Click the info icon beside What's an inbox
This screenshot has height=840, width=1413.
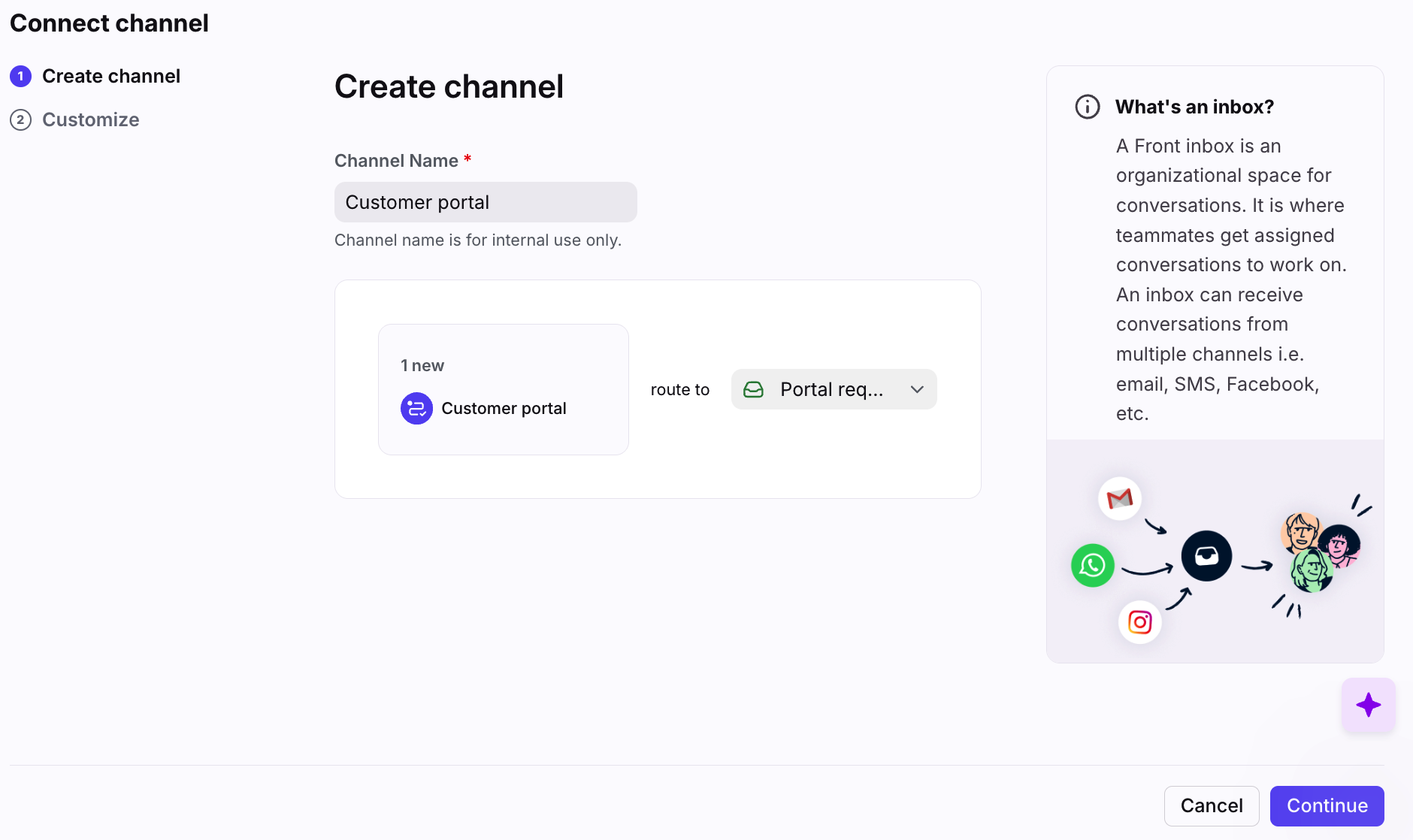pos(1087,107)
